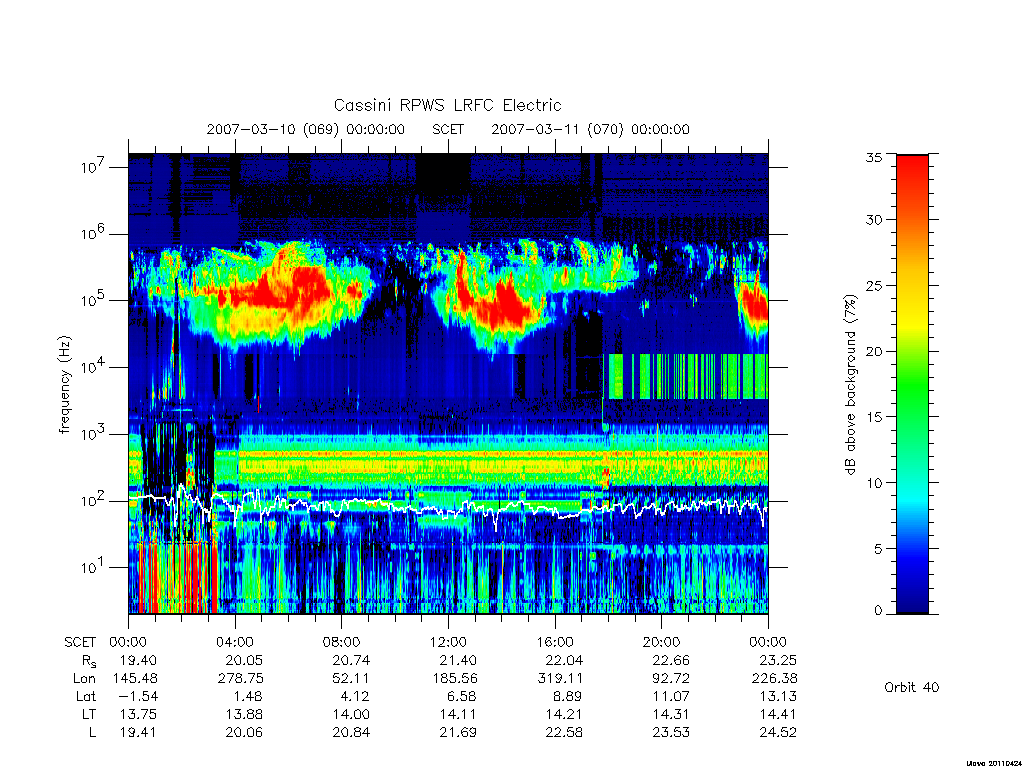1024x768 pixels.
Task: Click the frequency (Hz) axis label
Action: (64, 385)
